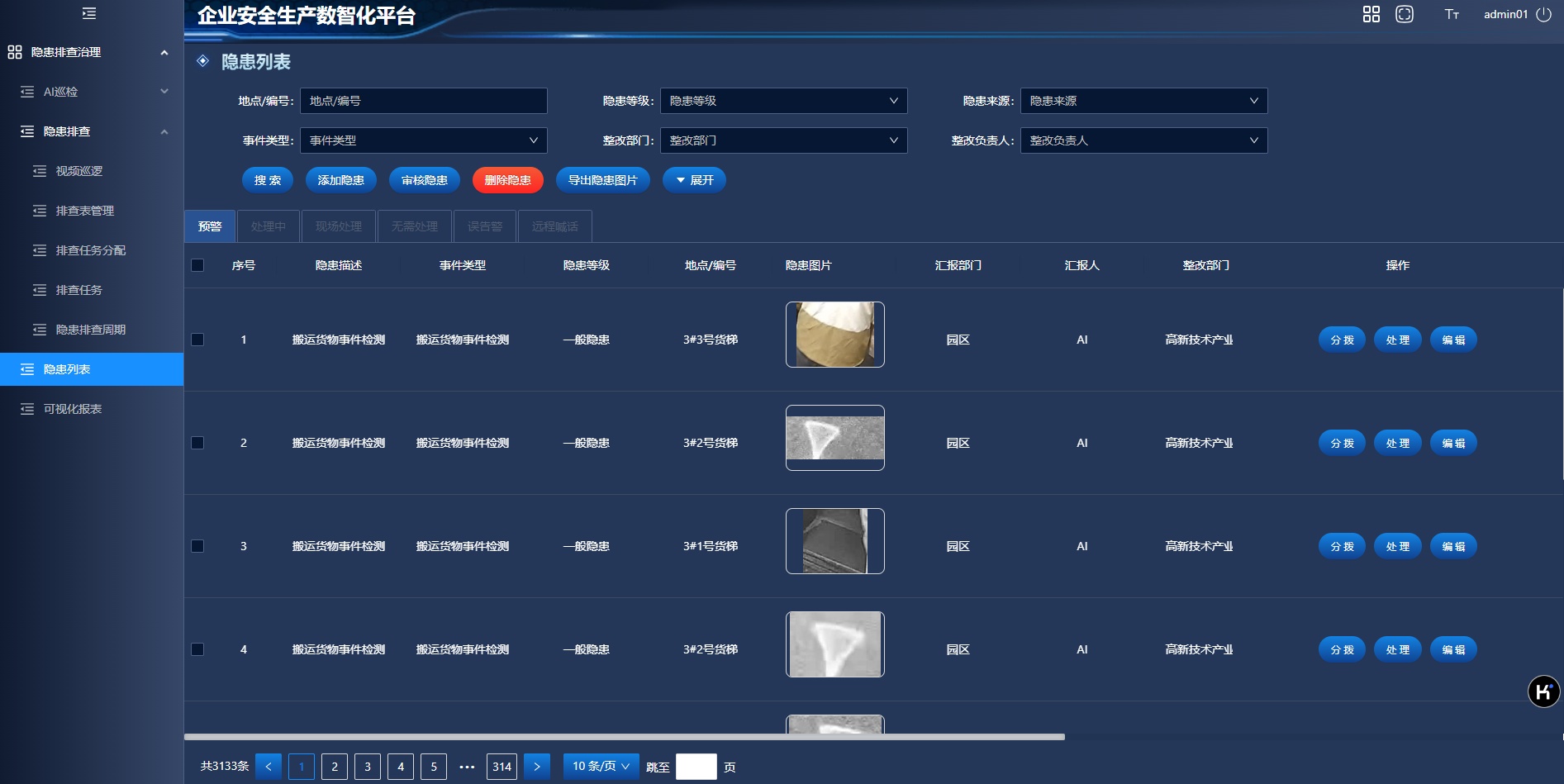Open 可视化报表 in the sidebar menu
Screen dimensions: 1564x784
tap(73, 409)
